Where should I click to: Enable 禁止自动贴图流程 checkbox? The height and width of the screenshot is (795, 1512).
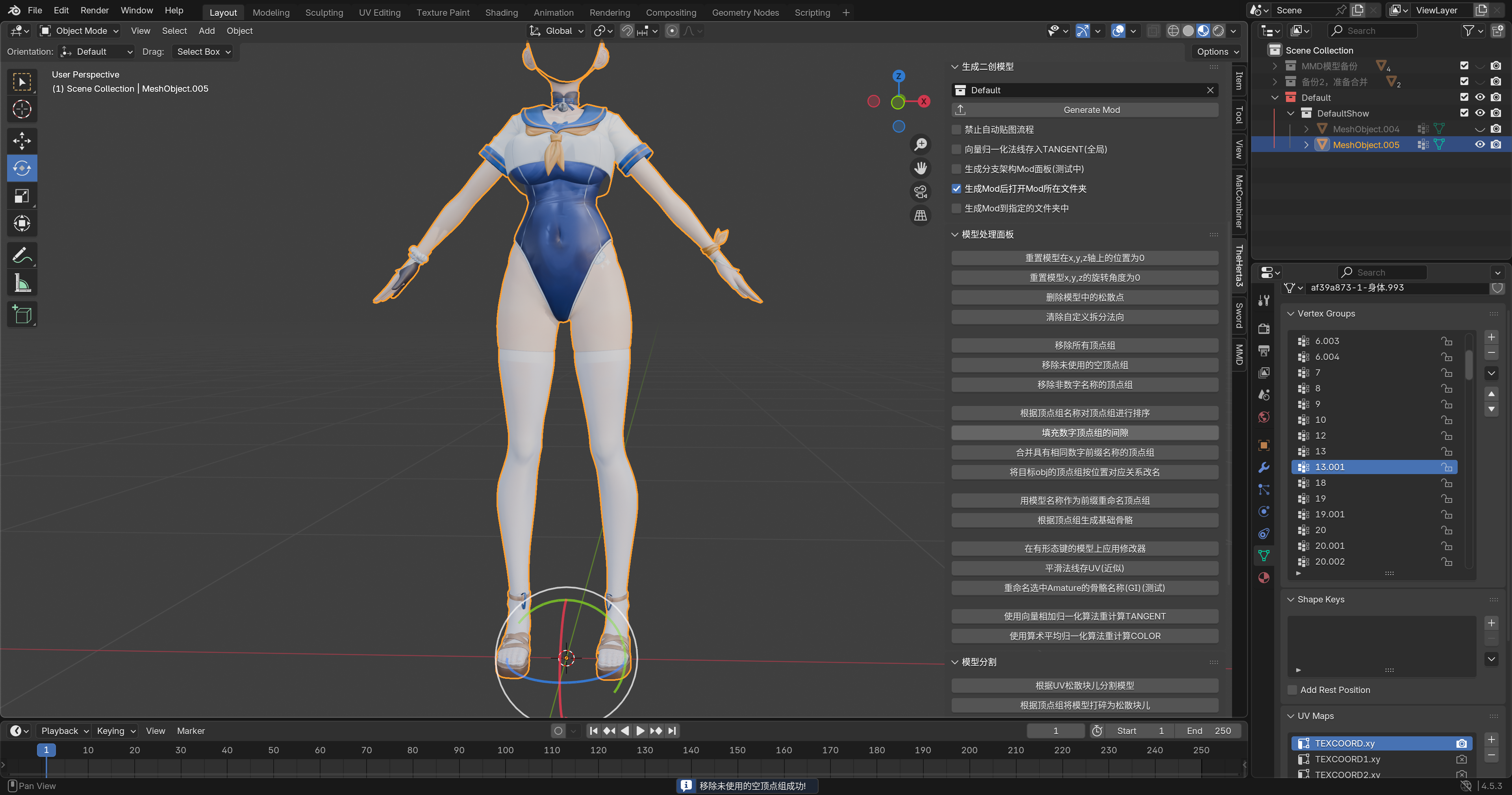coord(957,130)
